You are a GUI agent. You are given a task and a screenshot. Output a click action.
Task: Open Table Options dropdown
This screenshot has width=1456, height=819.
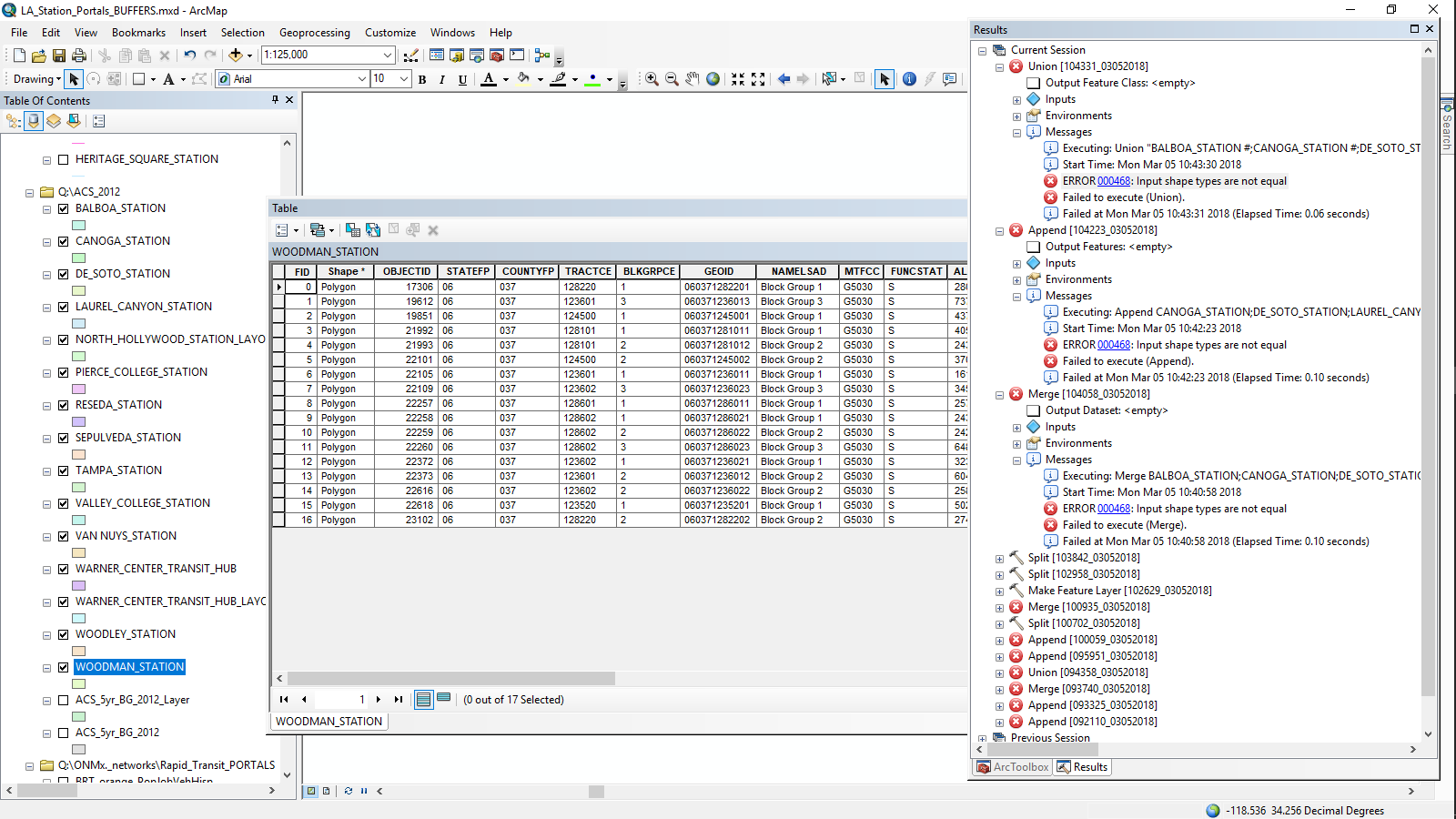point(287,230)
